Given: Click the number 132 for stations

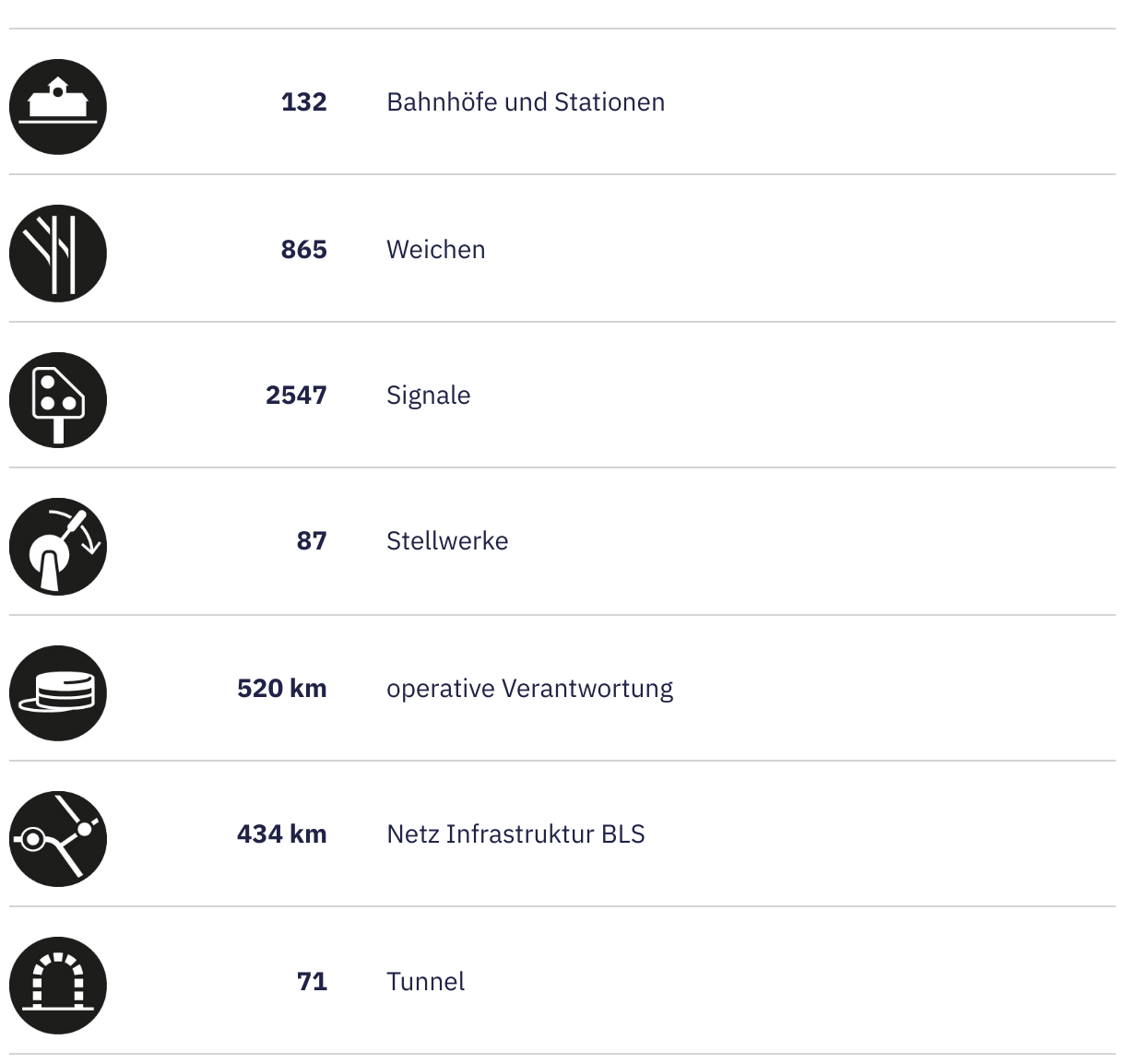Looking at the screenshot, I should point(303,101).
